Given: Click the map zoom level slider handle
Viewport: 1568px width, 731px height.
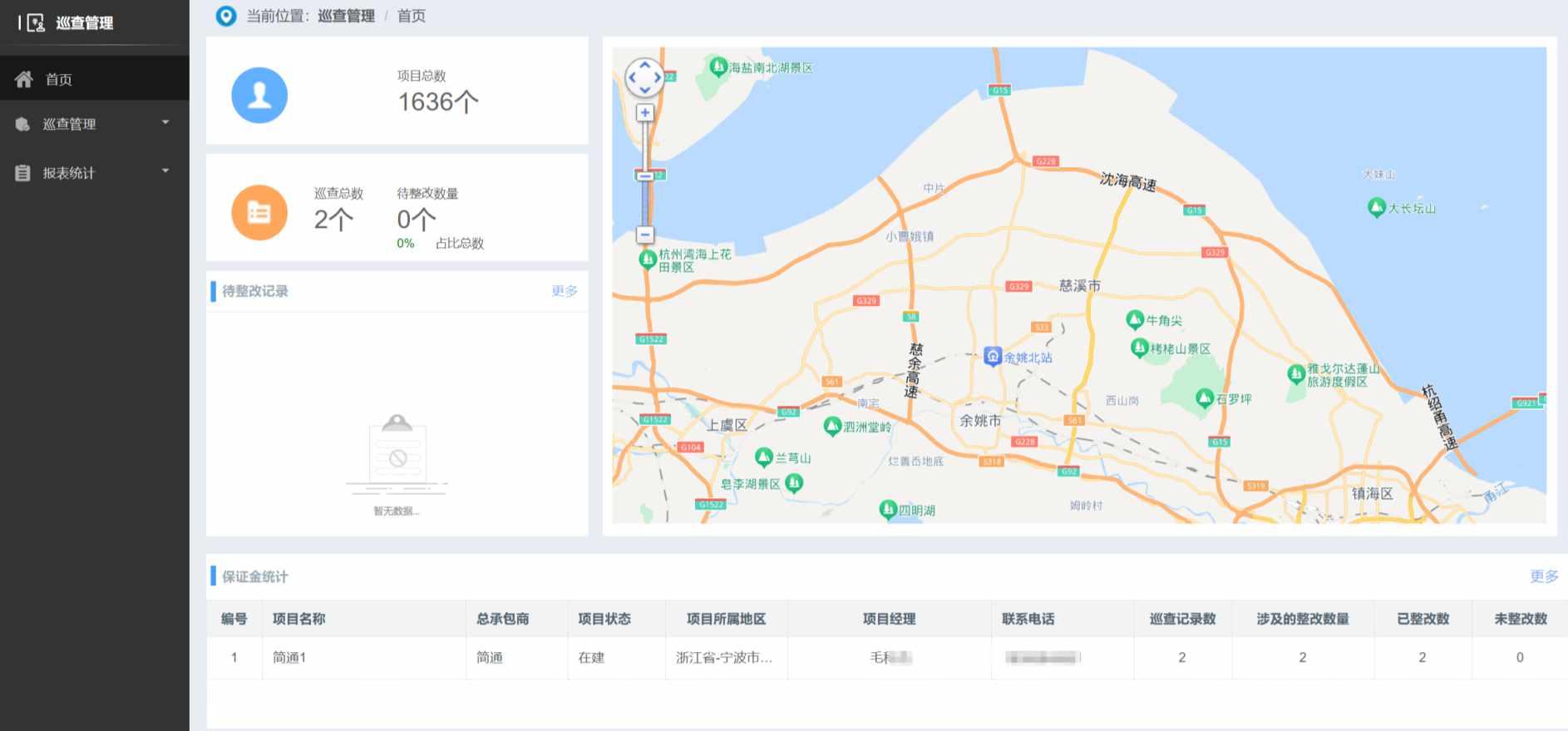Looking at the screenshot, I should coord(644,175).
